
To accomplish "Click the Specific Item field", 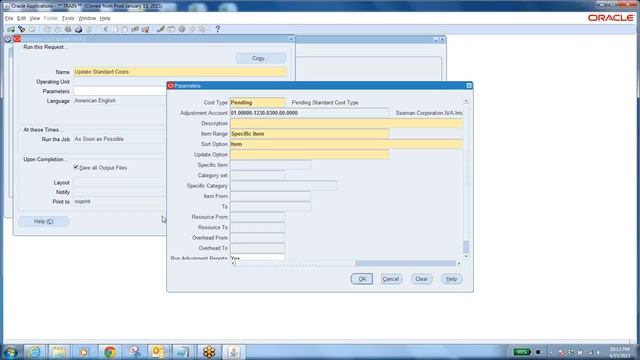I will [271, 165].
